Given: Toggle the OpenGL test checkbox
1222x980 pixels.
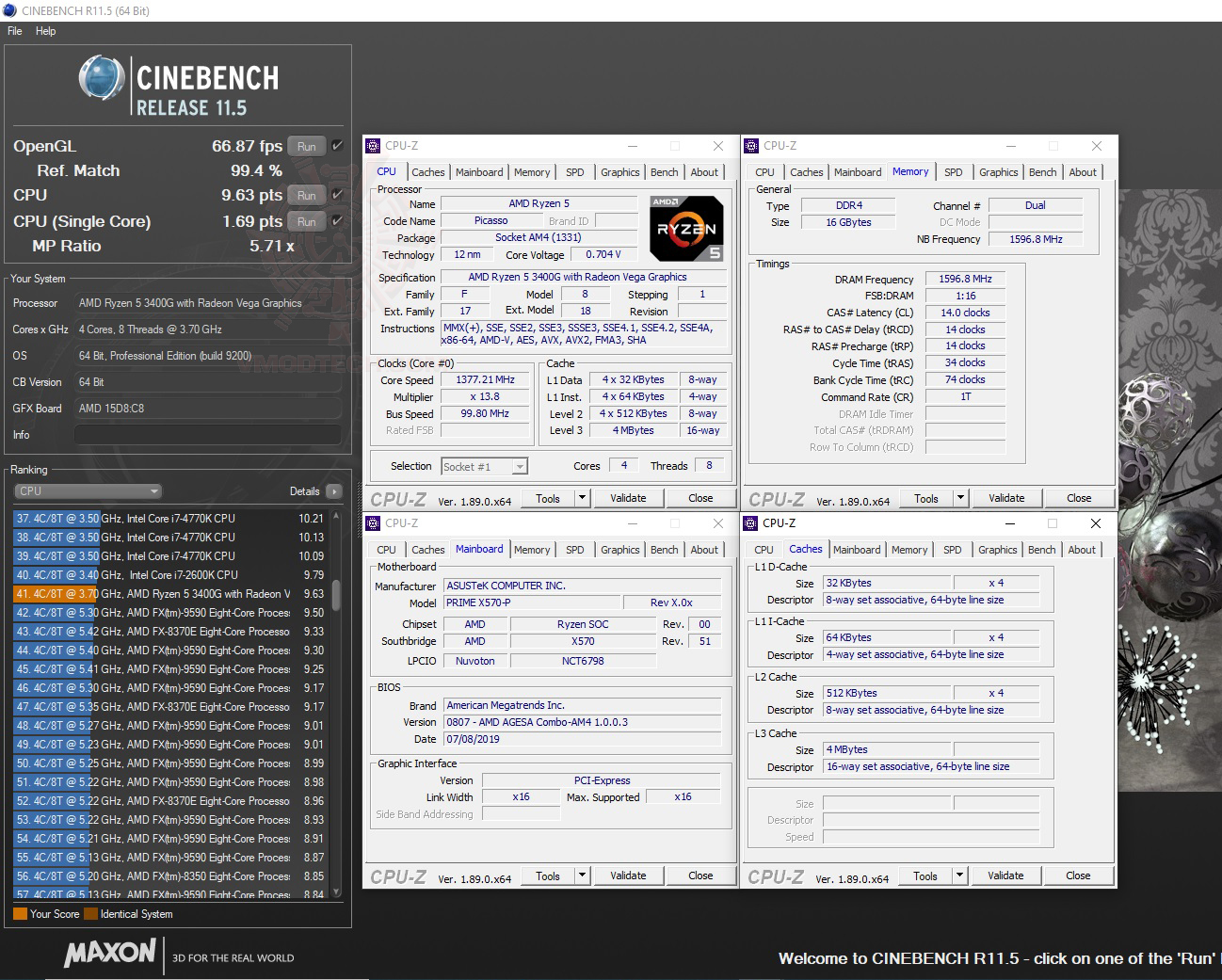Looking at the screenshot, I should pos(338,146).
